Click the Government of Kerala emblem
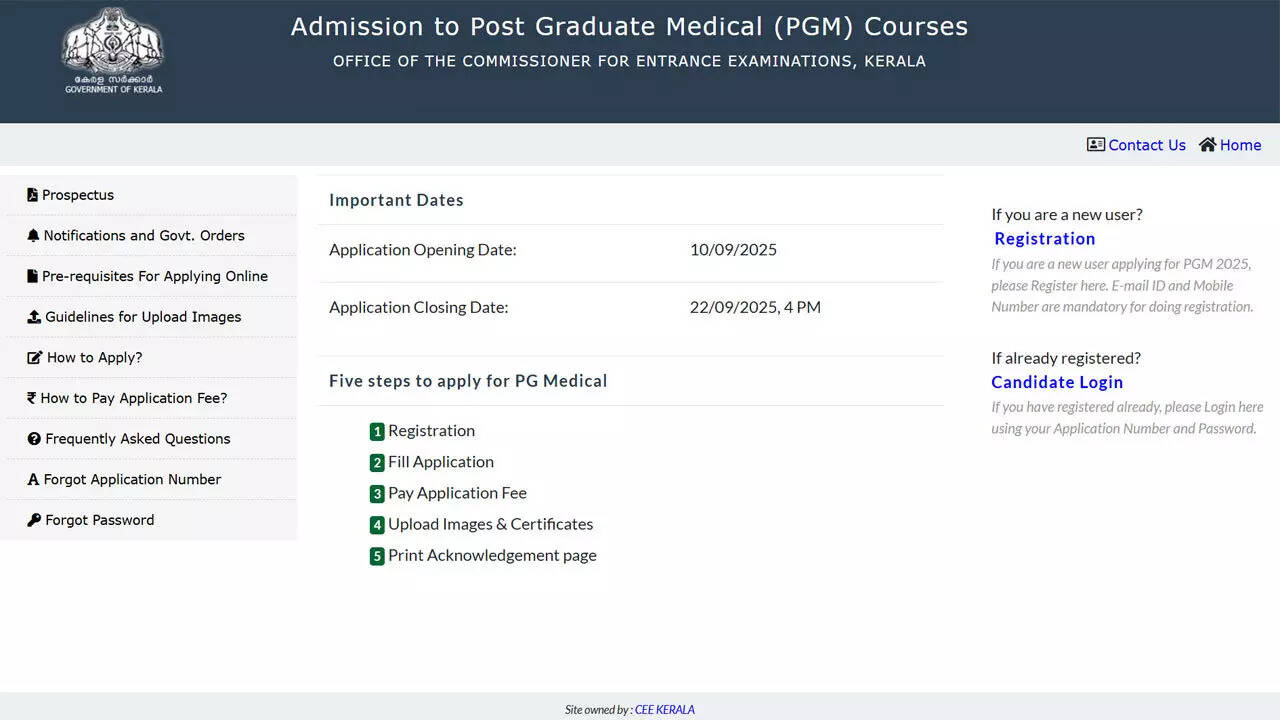Viewport: 1280px width, 720px height. point(113,50)
